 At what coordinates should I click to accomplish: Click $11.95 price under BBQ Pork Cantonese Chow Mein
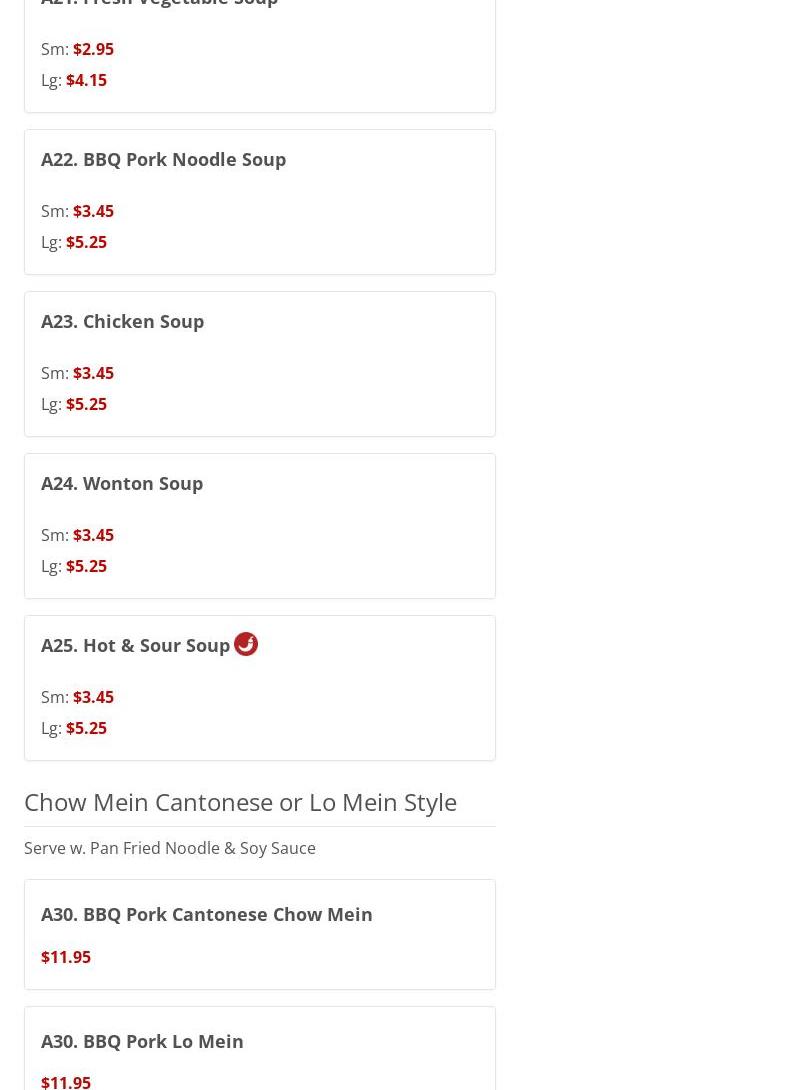66,957
